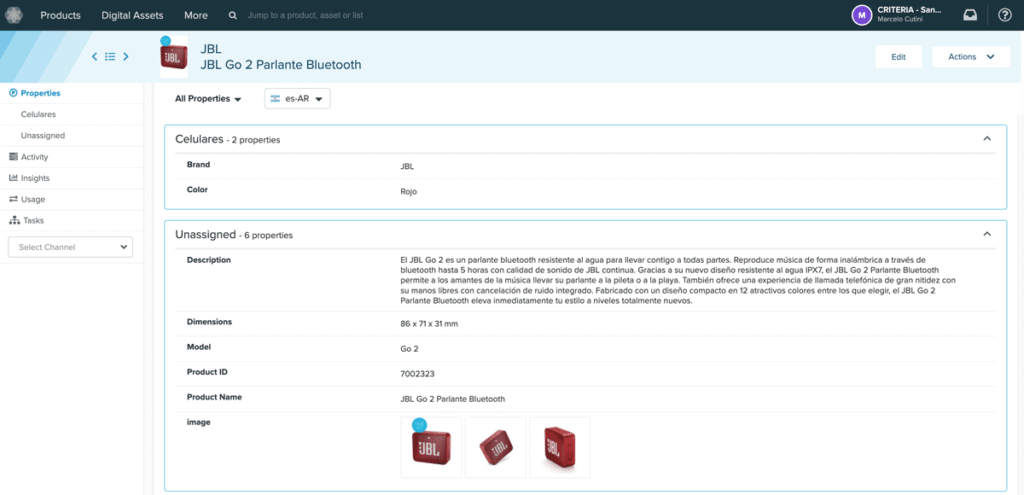Open the All Properties filter dropdown
Image resolution: width=1024 pixels, height=495 pixels.
pos(208,99)
